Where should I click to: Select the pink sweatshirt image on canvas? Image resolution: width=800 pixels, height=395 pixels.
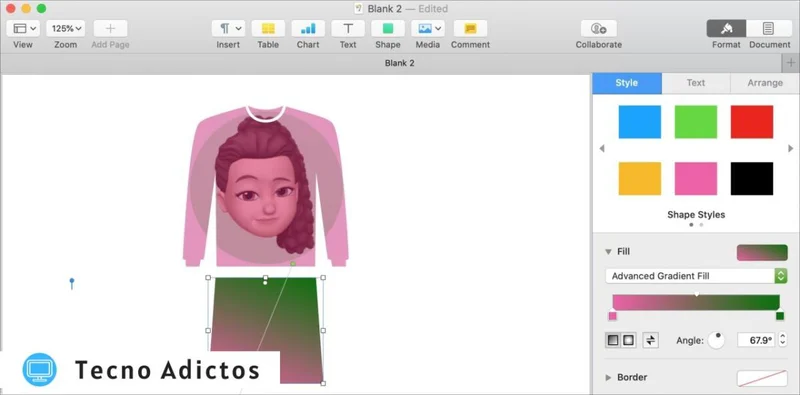point(265,186)
